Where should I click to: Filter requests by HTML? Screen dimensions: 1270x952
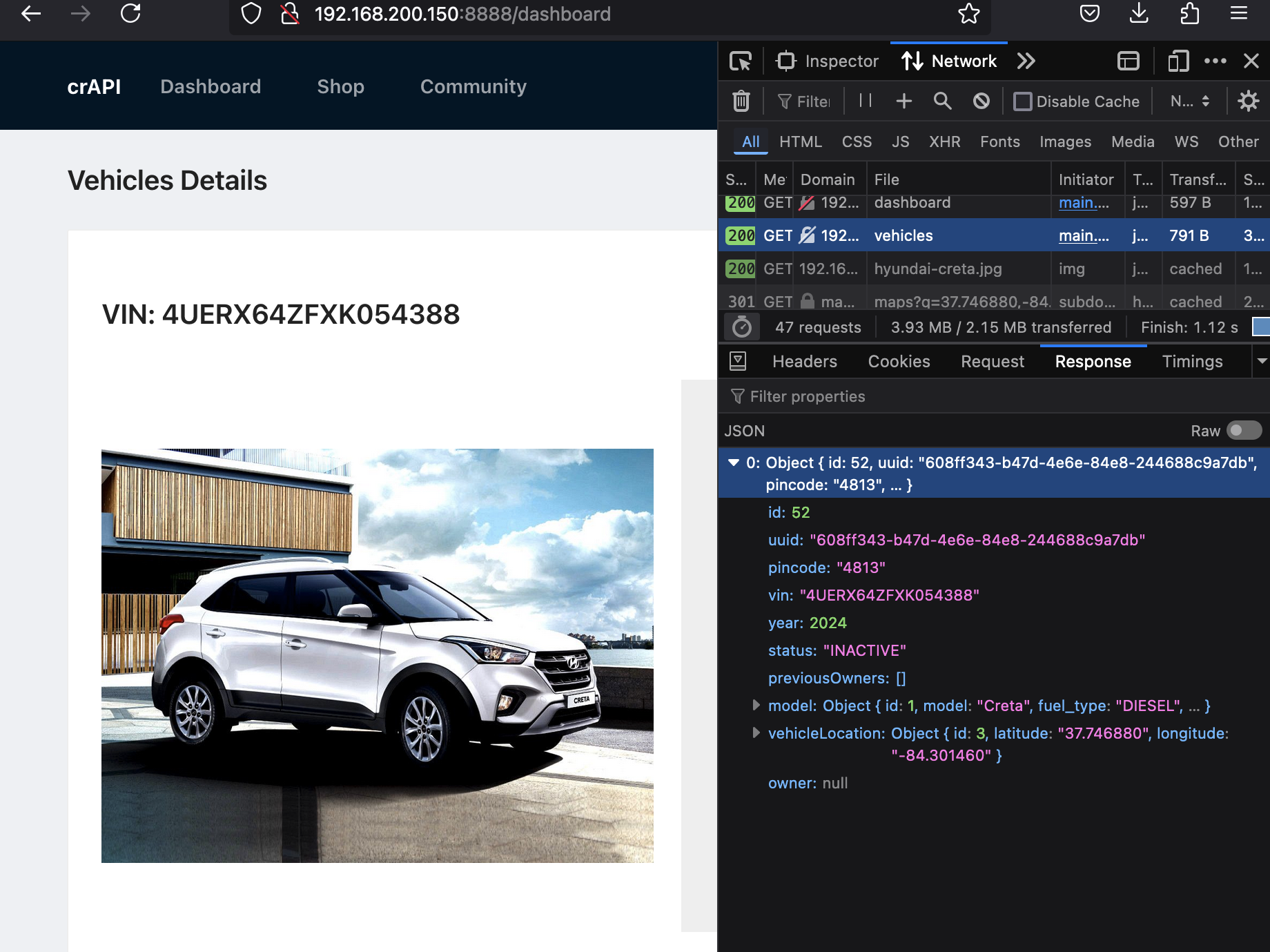point(801,142)
